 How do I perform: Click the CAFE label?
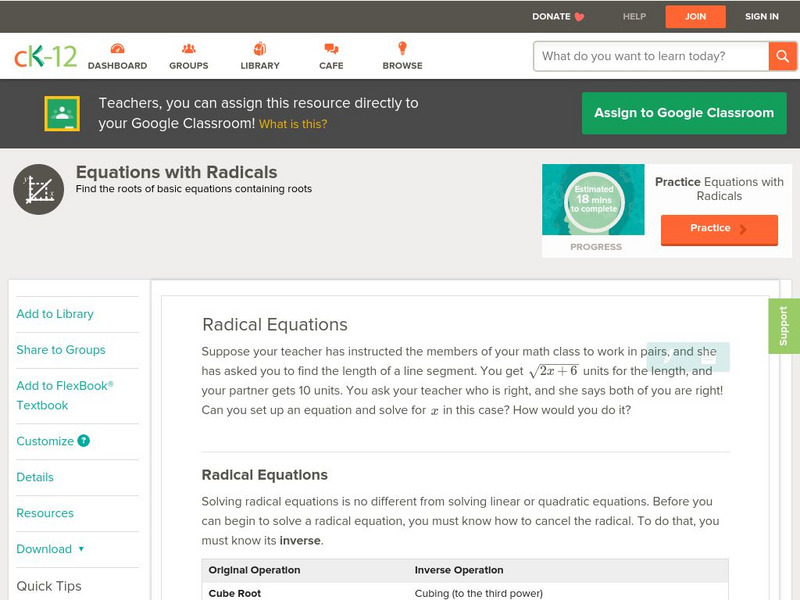coord(331,66)
